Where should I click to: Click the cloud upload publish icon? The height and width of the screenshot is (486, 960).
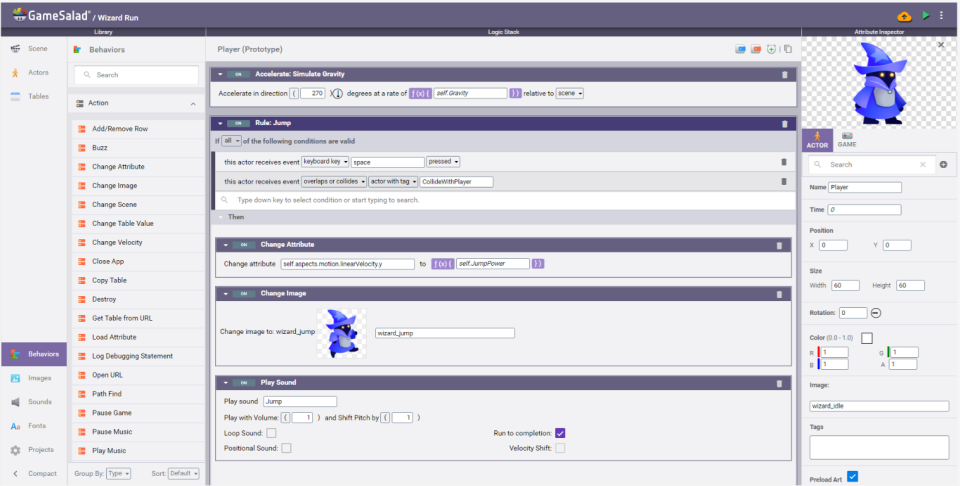point(904,17)
